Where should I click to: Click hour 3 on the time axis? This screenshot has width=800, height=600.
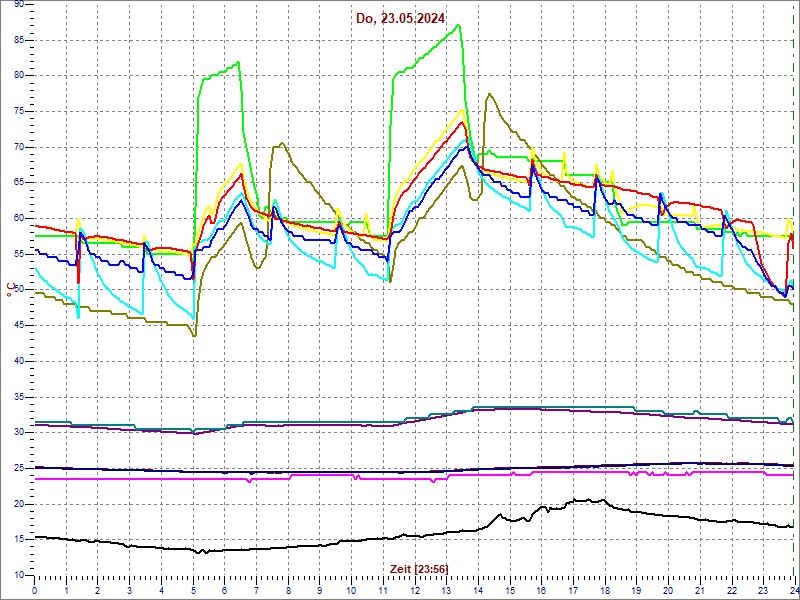pyautogui.click(x=129, y=590)
